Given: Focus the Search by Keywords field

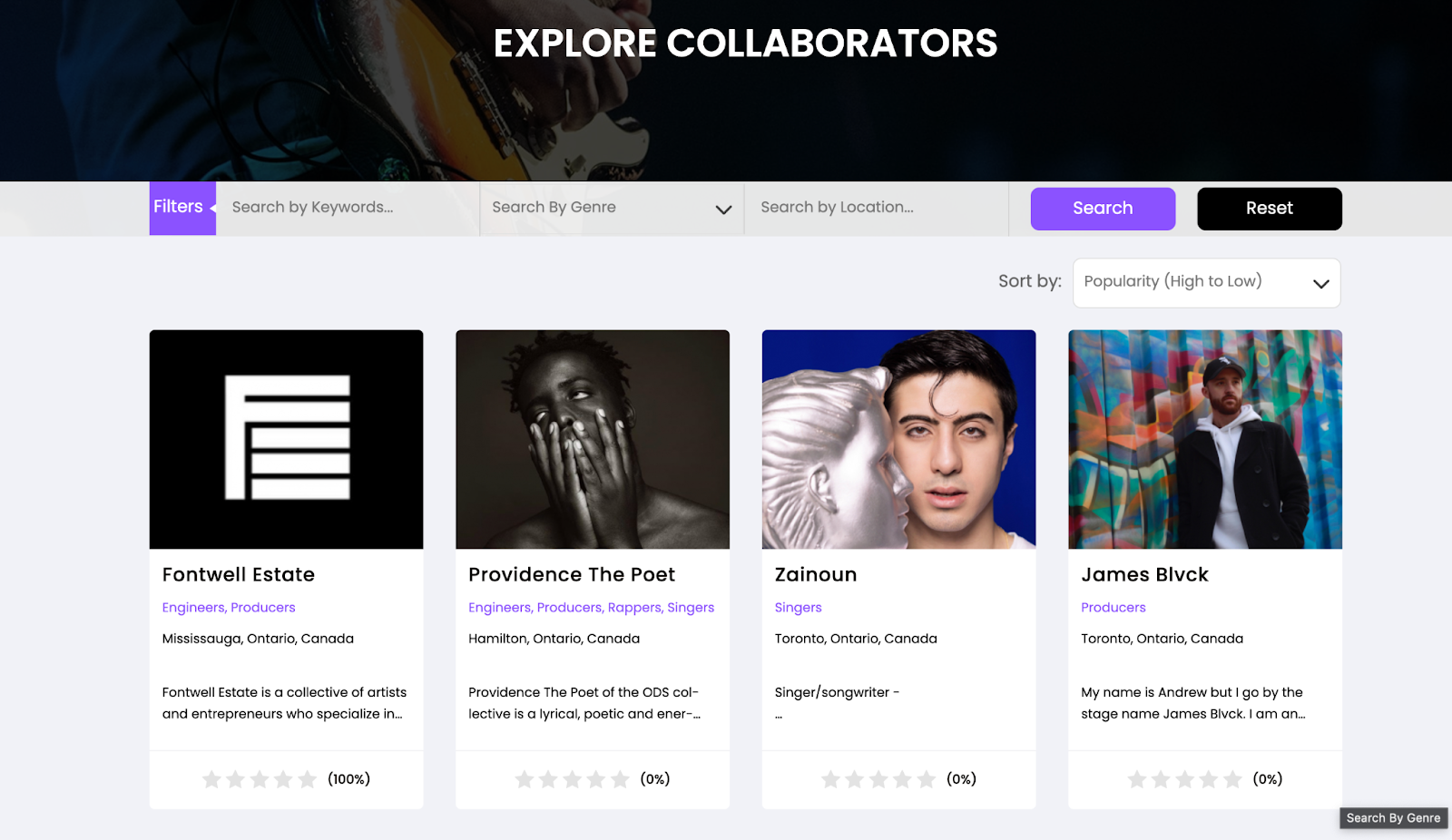Looking at the screenshot, I should (x=348, y=208).
